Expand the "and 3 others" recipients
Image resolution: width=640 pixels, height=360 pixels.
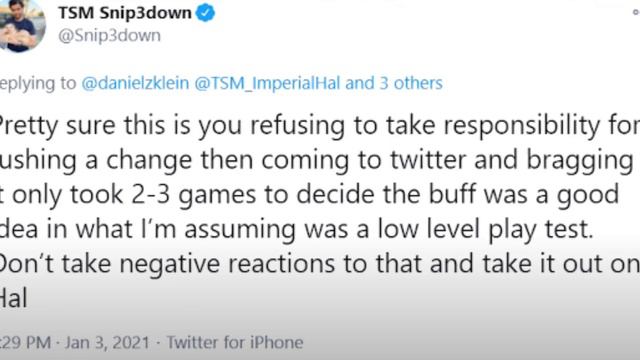(394, 83)
